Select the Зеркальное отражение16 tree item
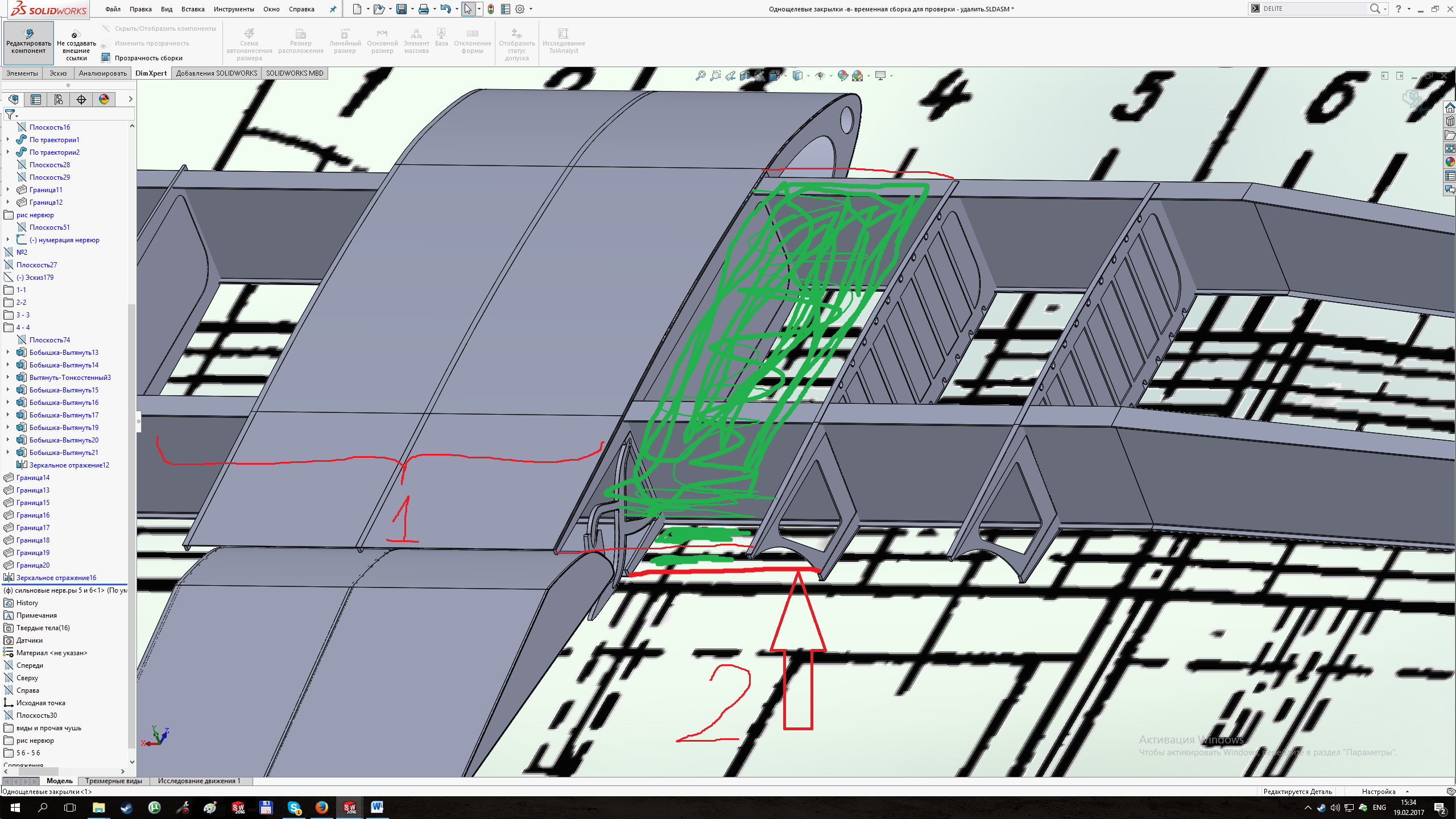 [x=56, y=578]
